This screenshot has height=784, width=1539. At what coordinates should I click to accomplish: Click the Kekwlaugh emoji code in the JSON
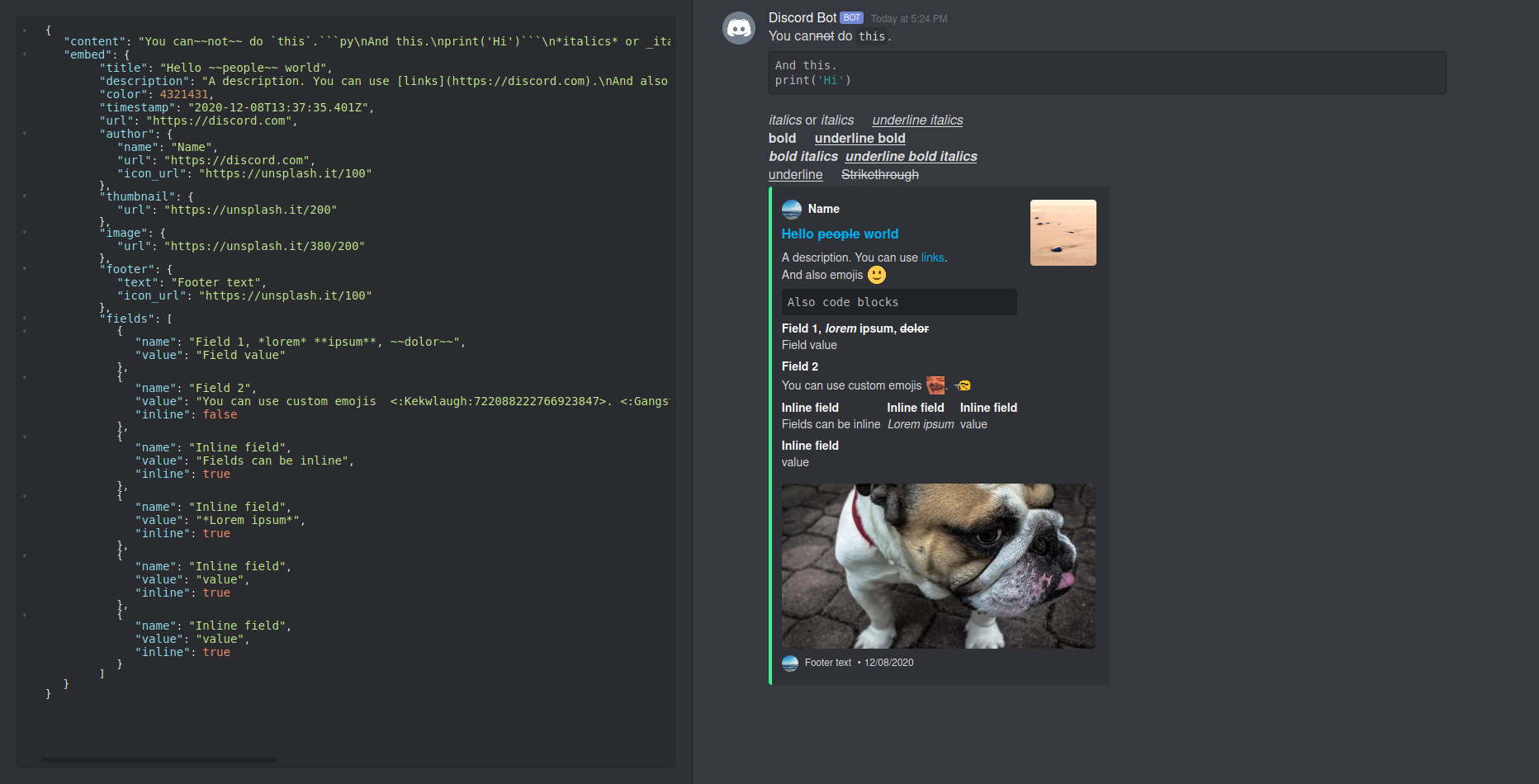click(498, 401)
